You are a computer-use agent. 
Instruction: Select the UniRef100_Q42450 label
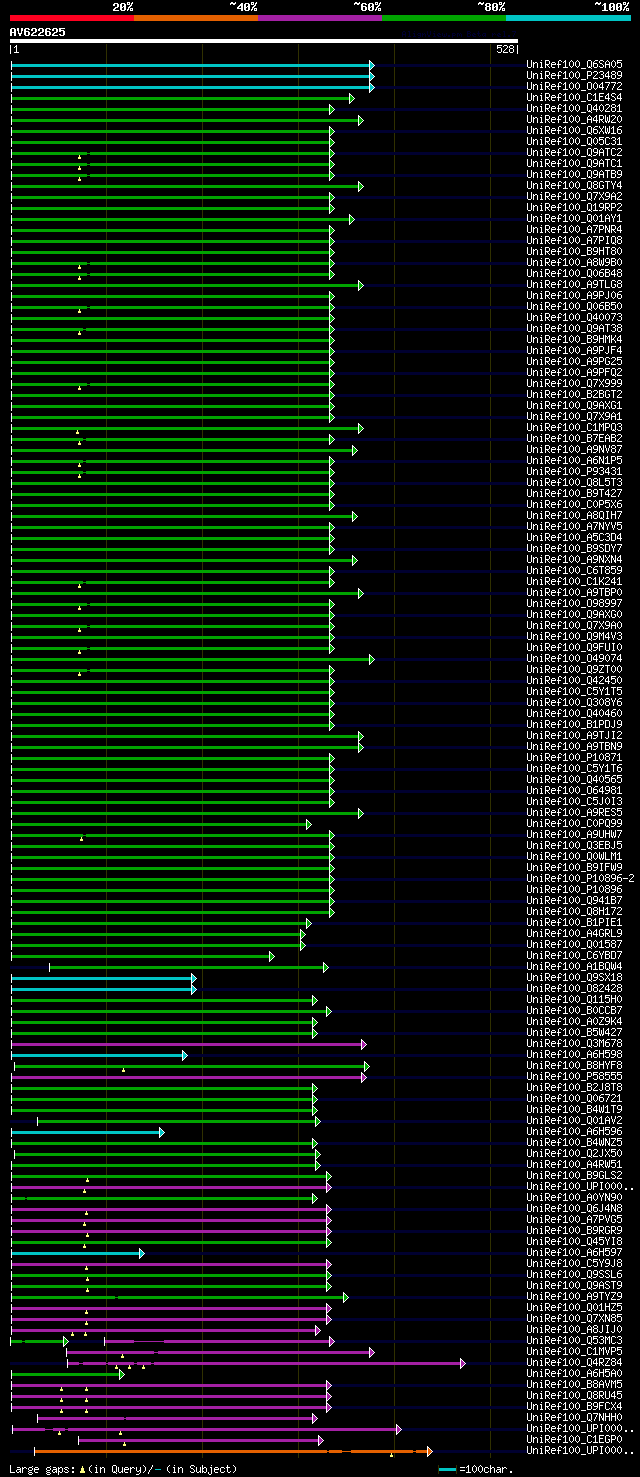click(x=574, y=681)
